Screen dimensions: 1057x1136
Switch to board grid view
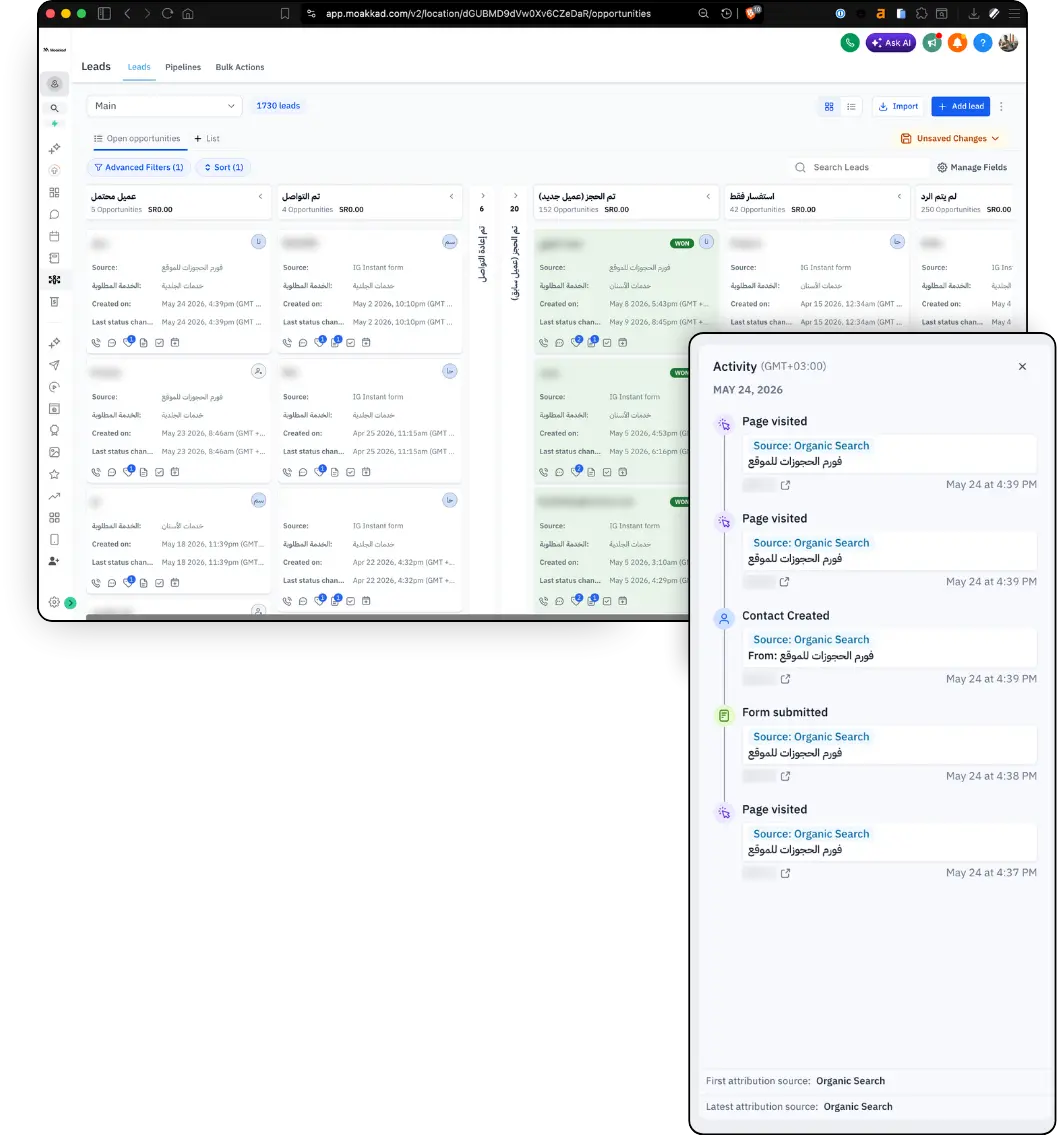coord(829,106)
